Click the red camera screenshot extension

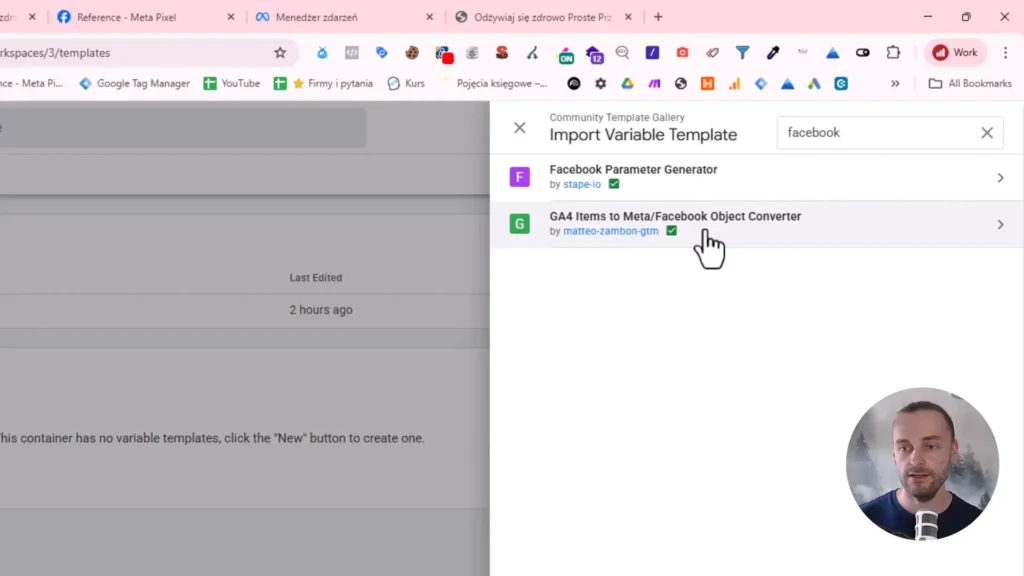click(682, 53)
